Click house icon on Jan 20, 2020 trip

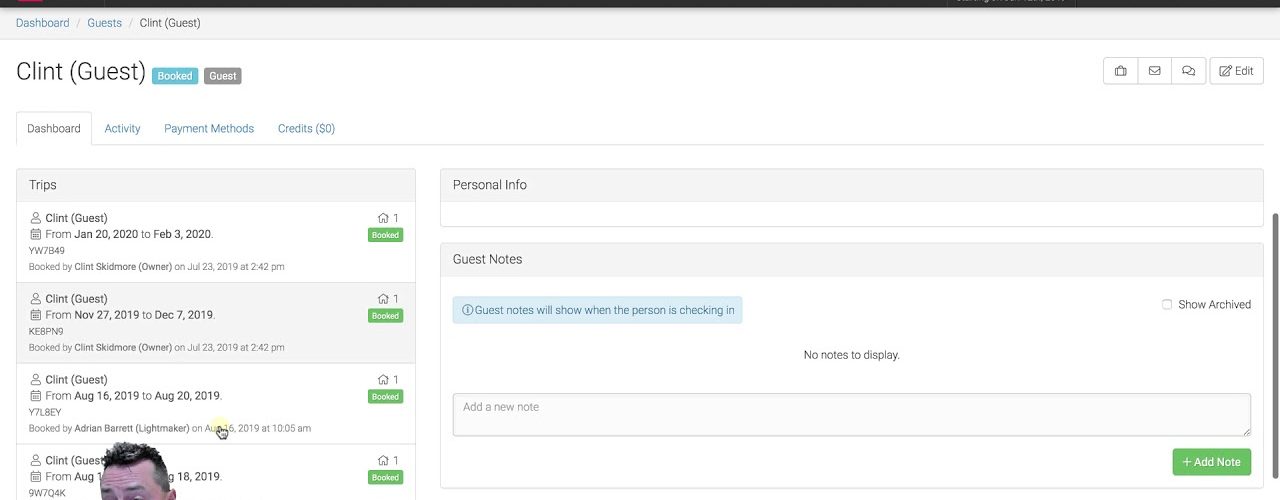coord(383,218)
